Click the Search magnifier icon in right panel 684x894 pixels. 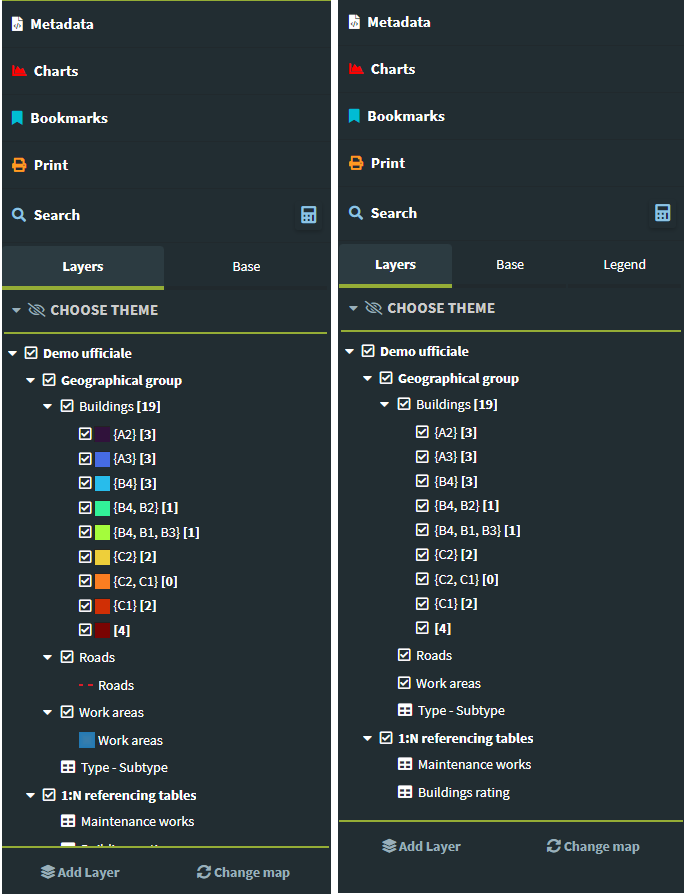tap(356, 213)
